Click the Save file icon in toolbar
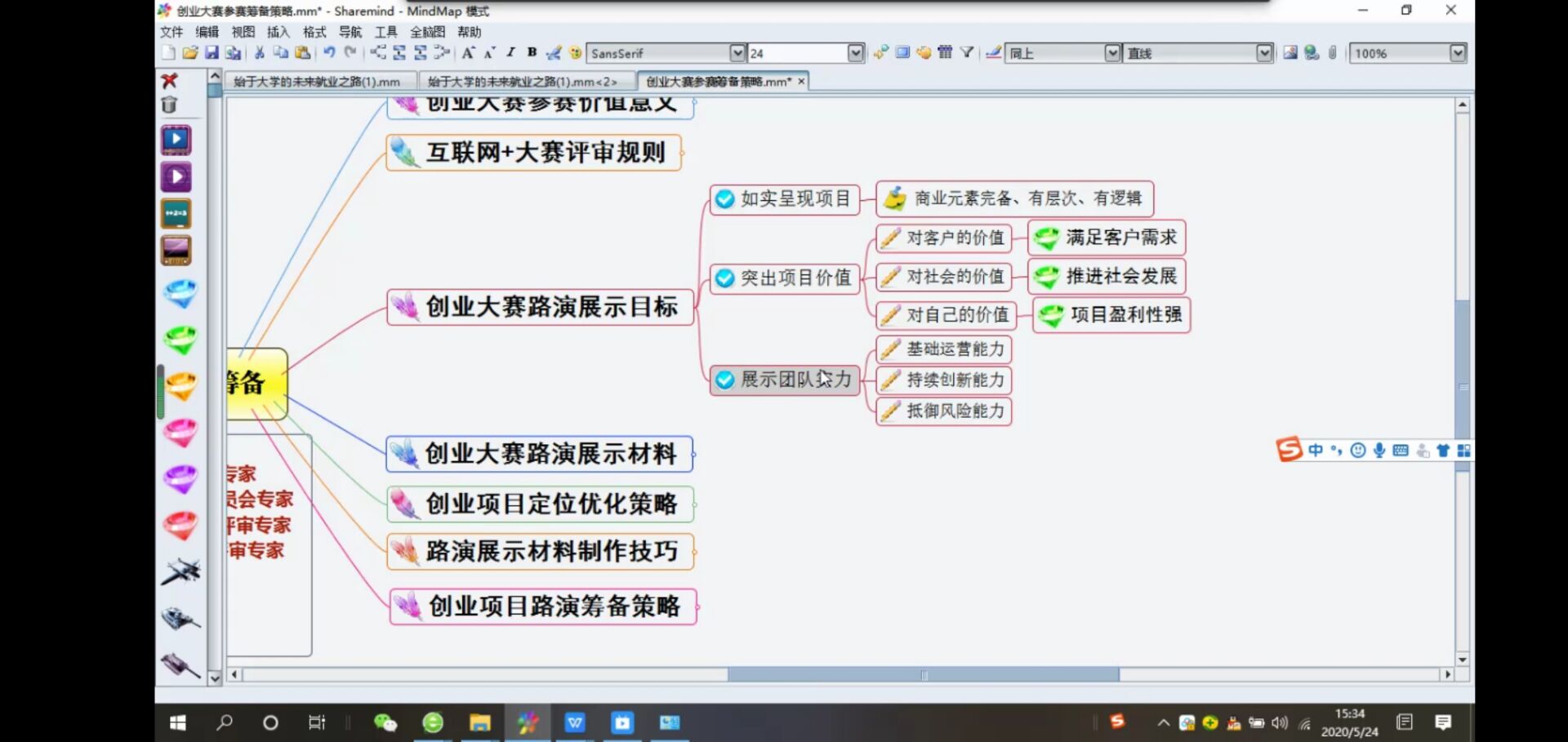Image resolution: width=1568 pixels, height=742 pixels. click(212, 53)
